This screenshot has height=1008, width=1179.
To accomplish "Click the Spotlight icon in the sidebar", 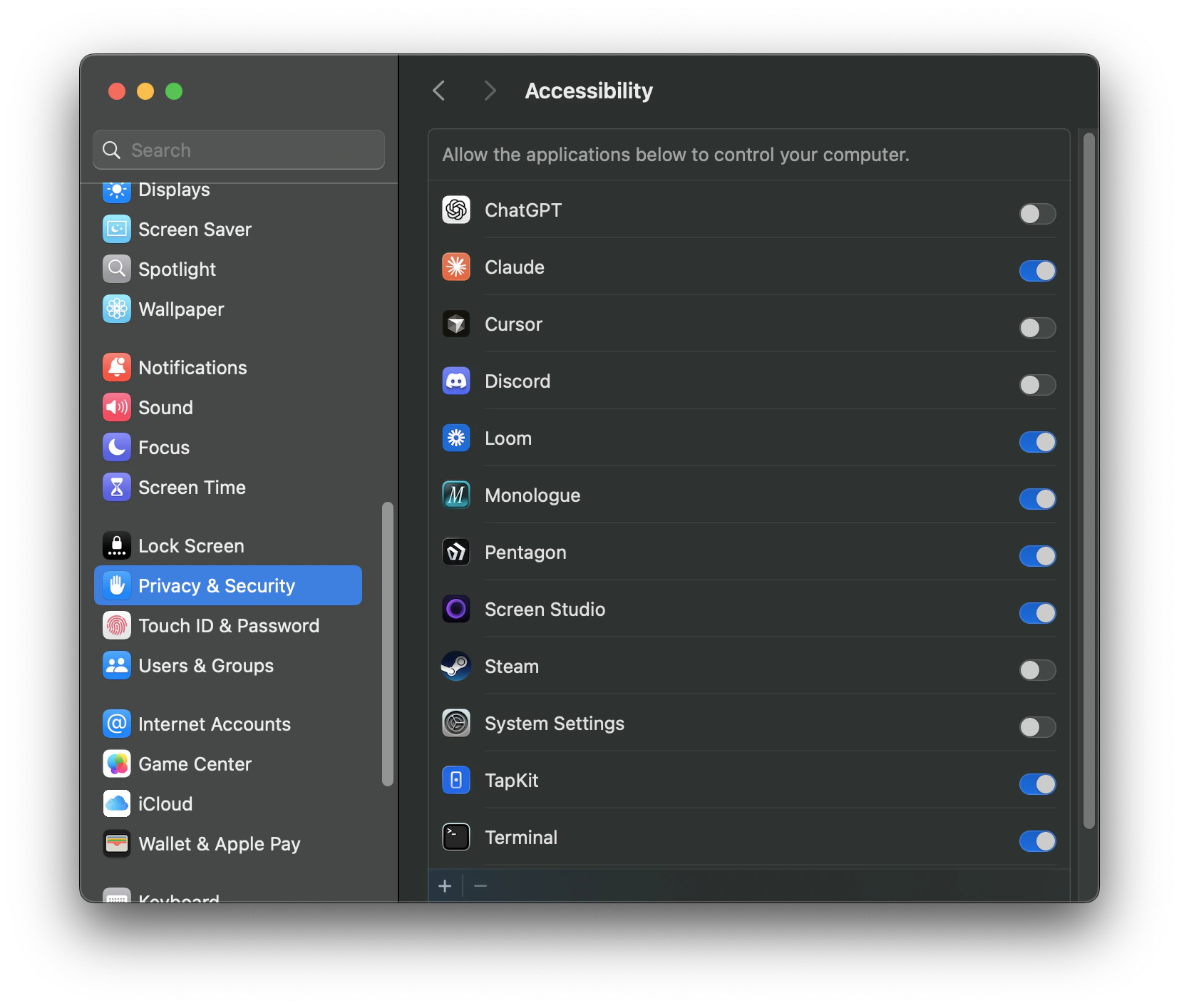I will click(117, 269).
